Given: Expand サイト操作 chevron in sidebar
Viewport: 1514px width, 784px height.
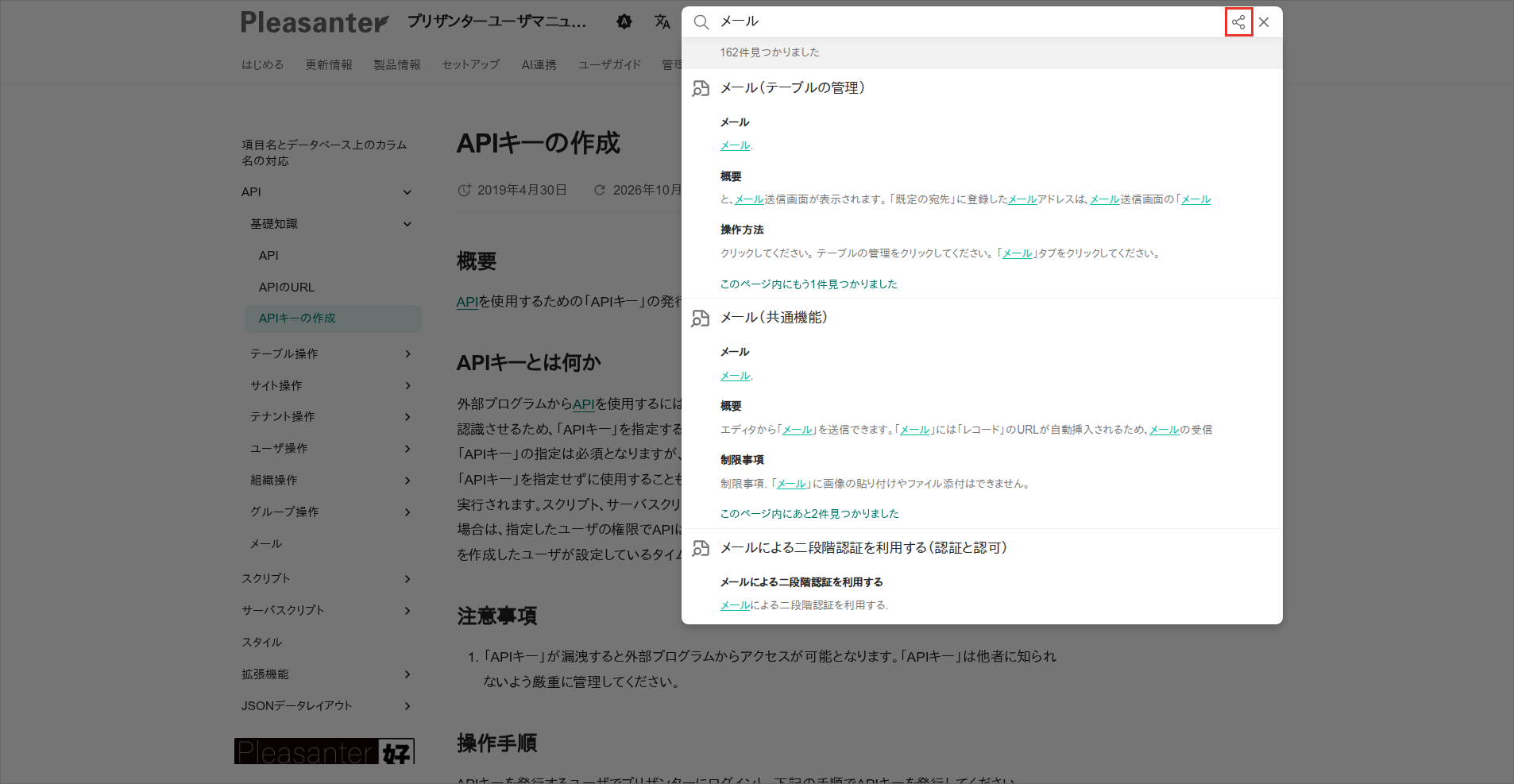Looking at the screenshot, I should click(x=407, y=385).
